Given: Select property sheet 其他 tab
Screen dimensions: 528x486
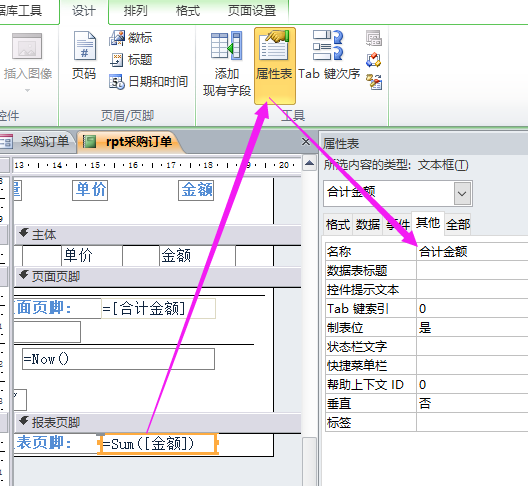Looking at the screenshot, I should (428, 223).
